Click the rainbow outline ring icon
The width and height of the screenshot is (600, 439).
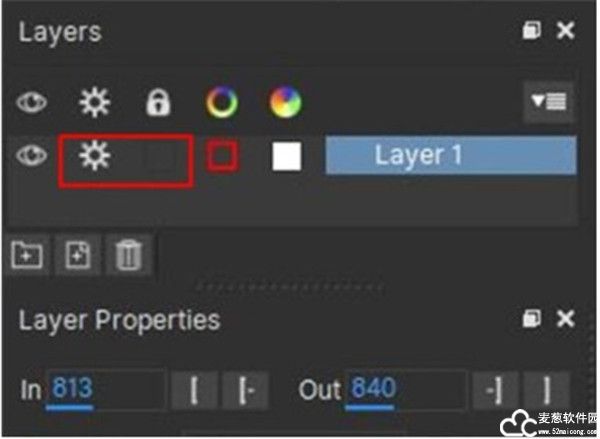tap(222, 102)
